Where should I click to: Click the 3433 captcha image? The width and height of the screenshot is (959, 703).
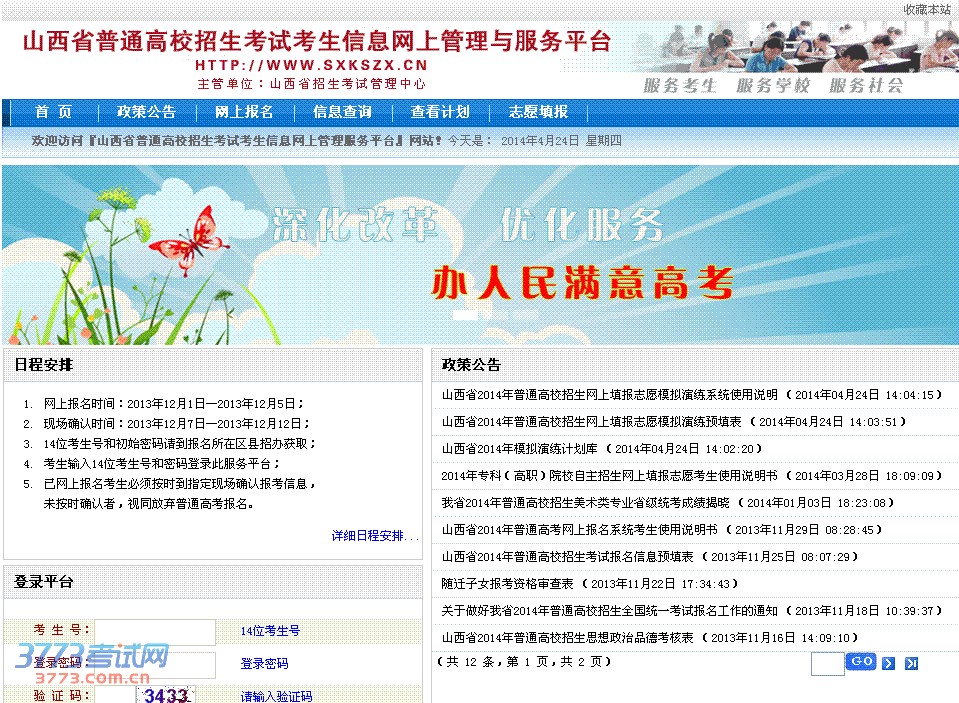tap(166, 695)
